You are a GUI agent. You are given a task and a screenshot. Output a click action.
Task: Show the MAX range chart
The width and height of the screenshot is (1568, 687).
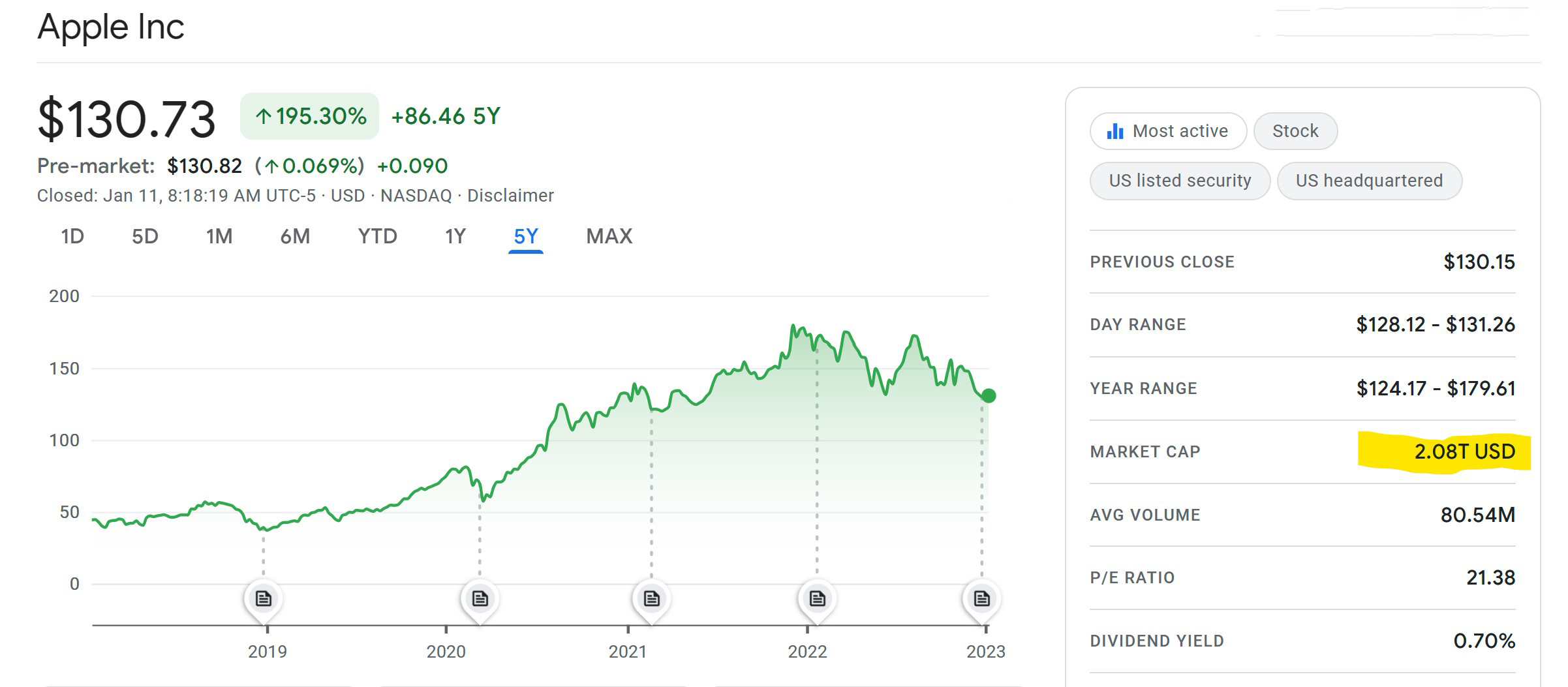click(x=609, y=236)
